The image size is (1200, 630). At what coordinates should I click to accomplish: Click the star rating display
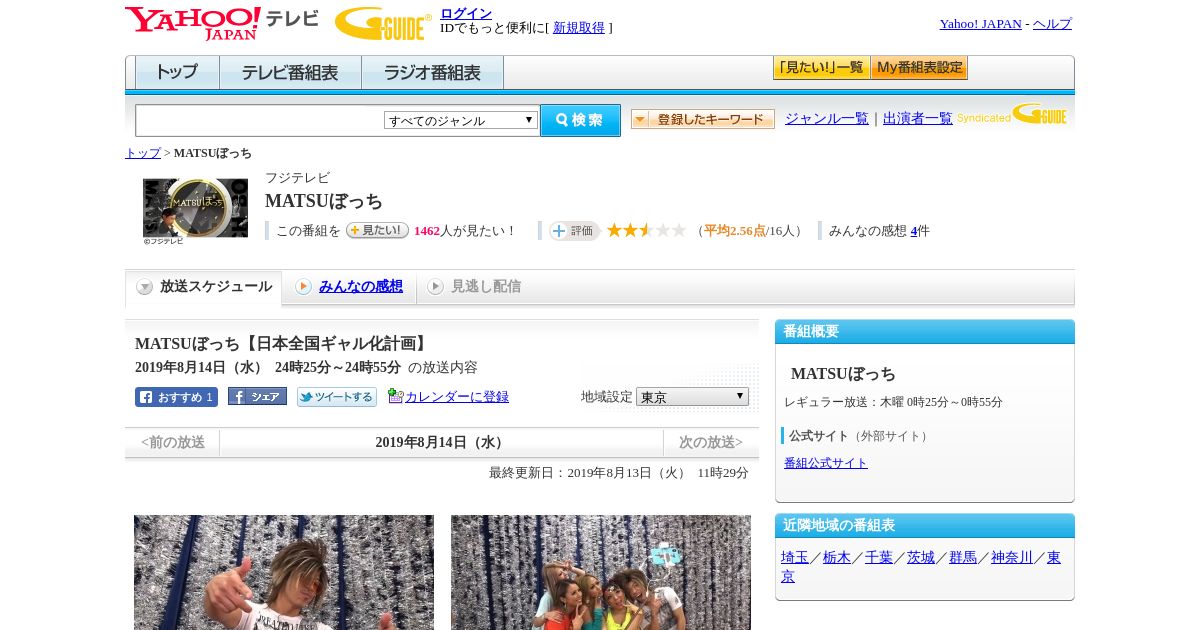646,230
